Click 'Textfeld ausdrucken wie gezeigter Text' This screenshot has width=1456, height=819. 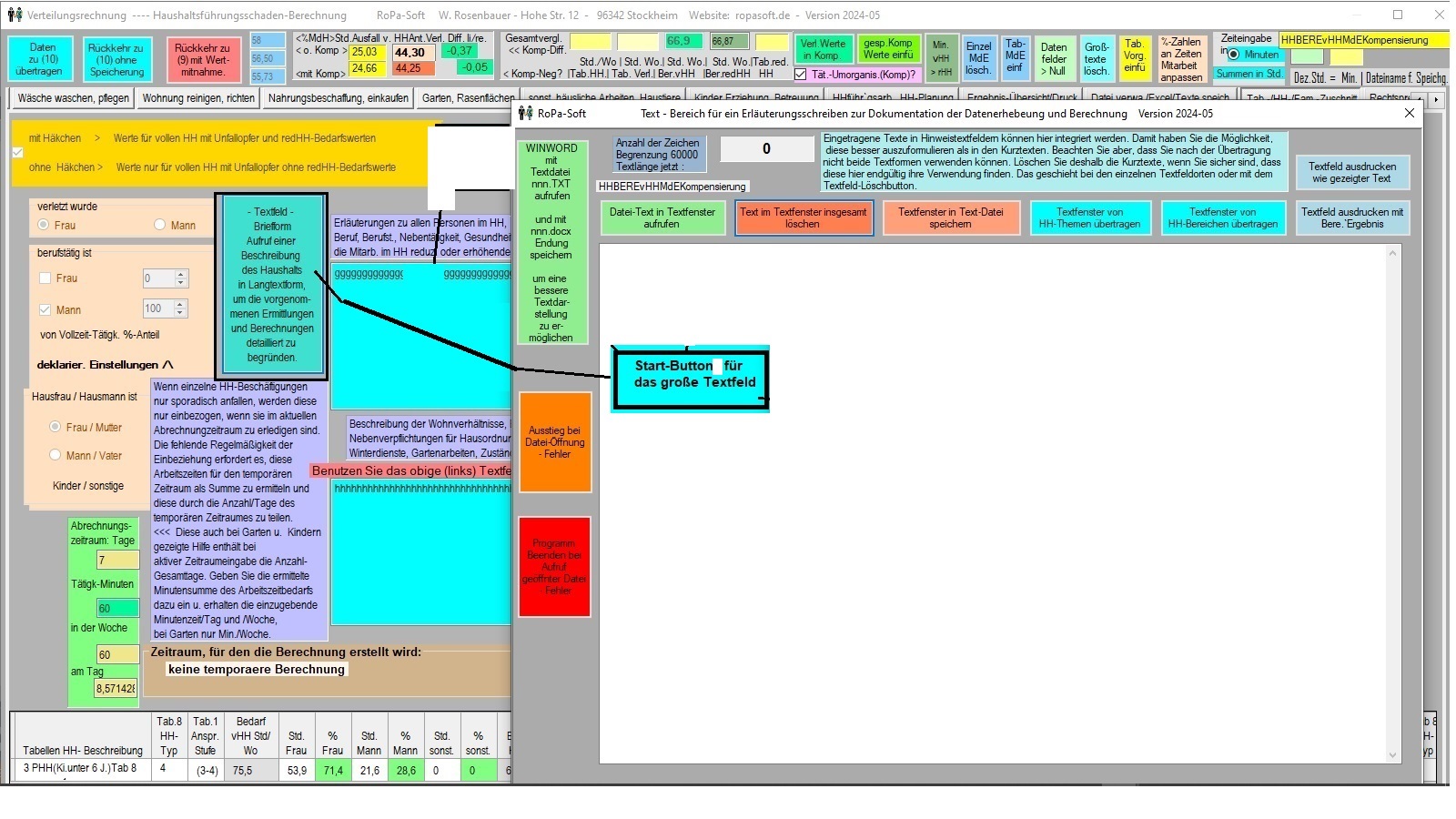[1351, 173]
